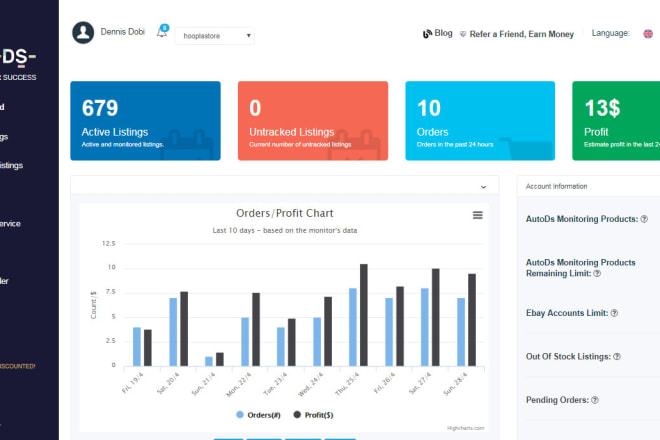Click the AutoDS logo in sidebar
Viewport: 660px width, 440px height.
[19, 57]
